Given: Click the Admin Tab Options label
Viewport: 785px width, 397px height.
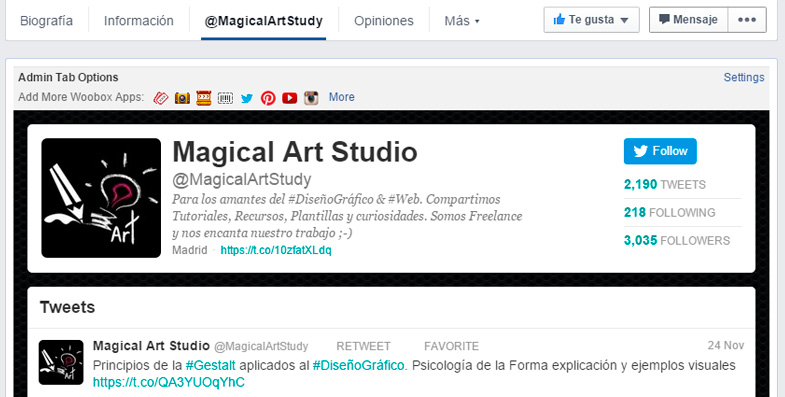Looking at the screenshot, I should [68, 78].
